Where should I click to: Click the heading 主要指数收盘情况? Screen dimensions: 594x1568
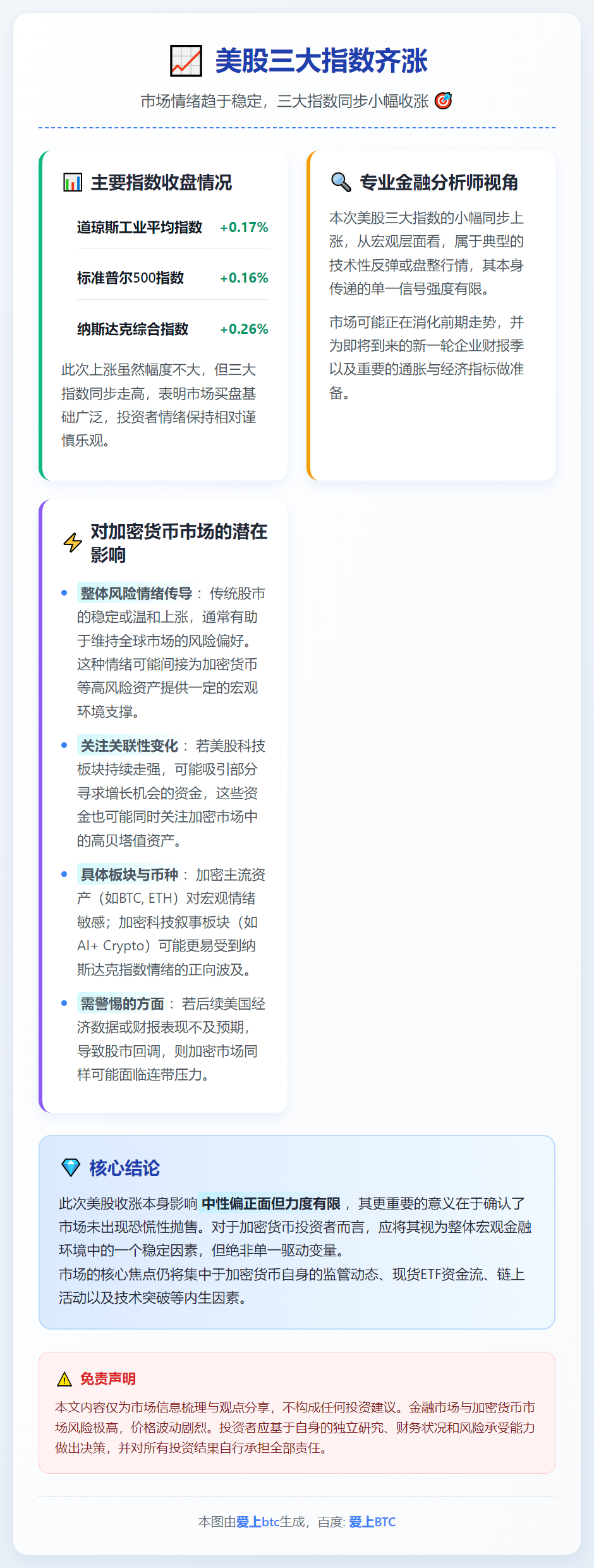pos(161,183)
